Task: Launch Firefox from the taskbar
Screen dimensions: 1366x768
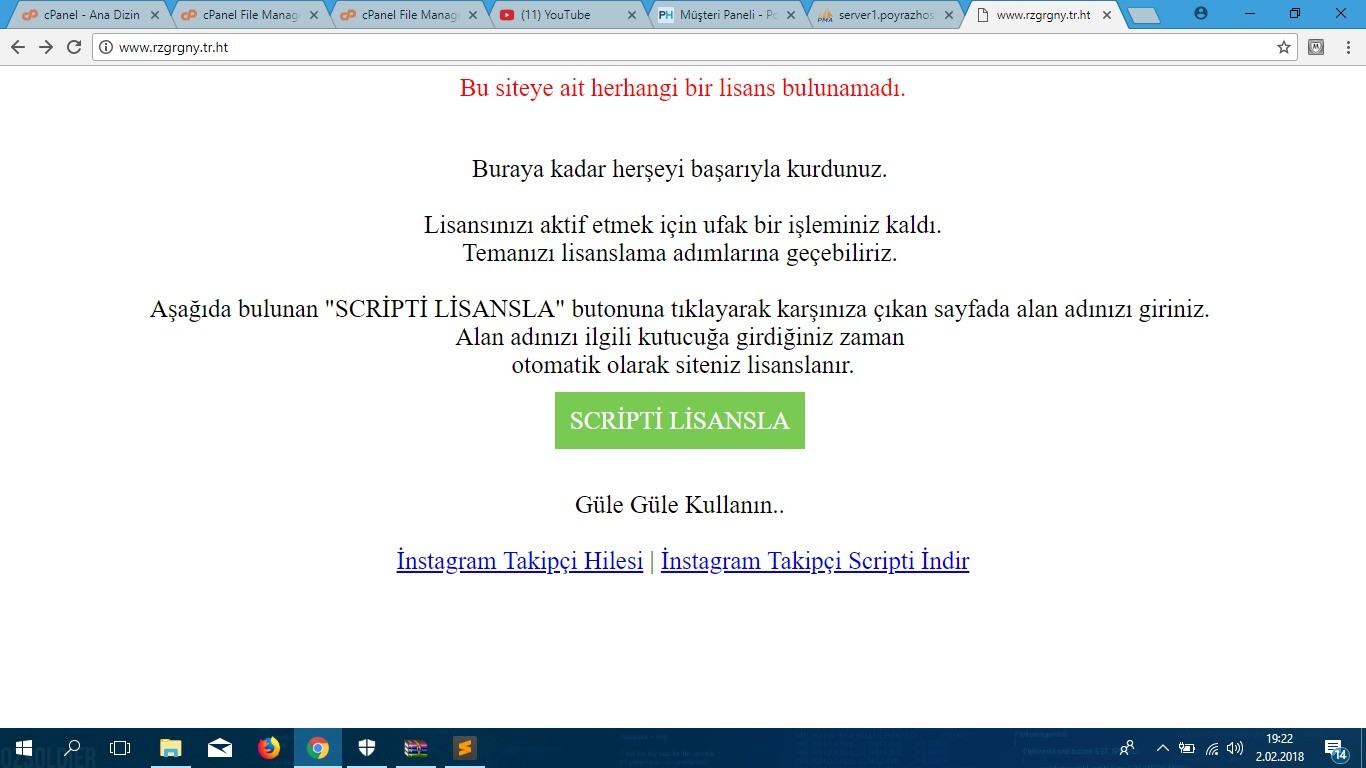Action: click(x=269, y=748)
